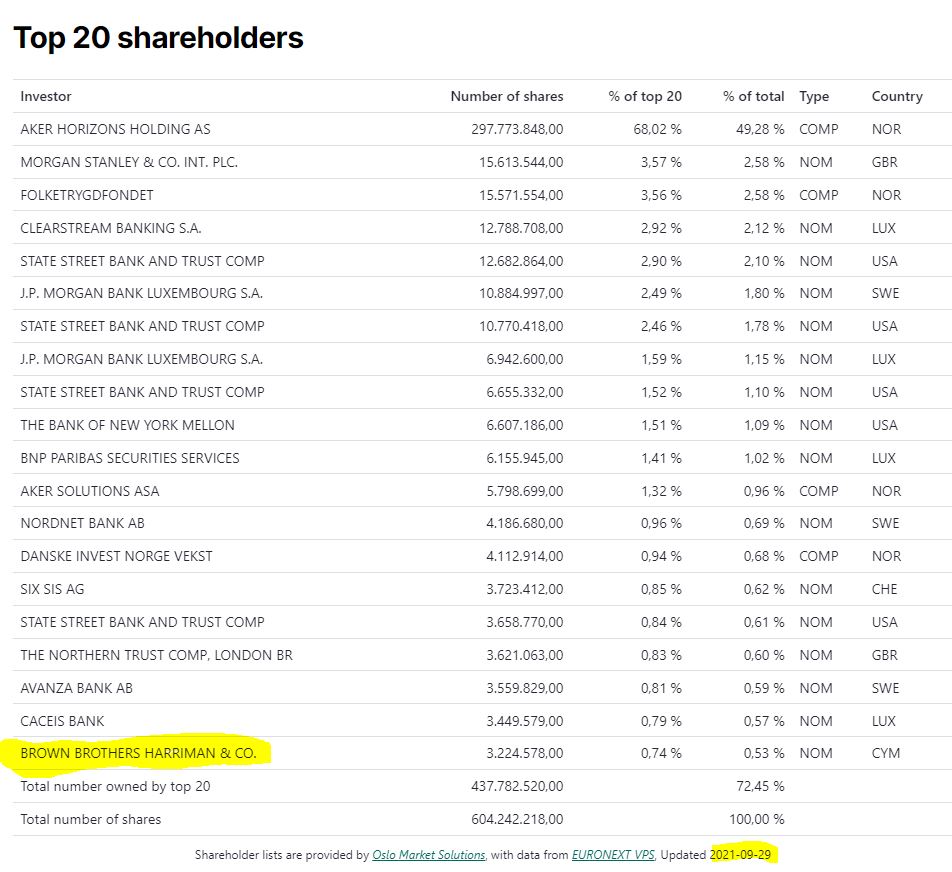
Task: Select the Top 20 shareholders heading
Action: coord(158,38)
